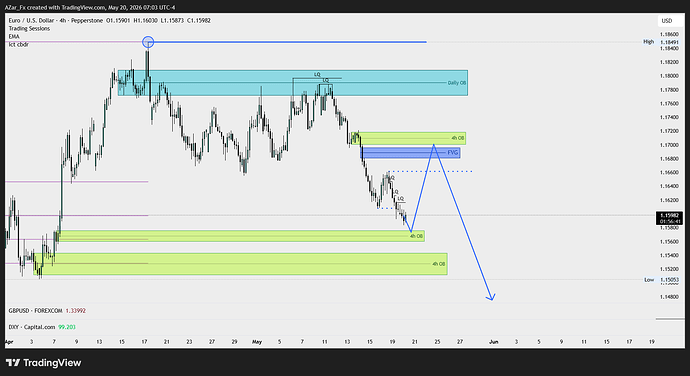Image resolution: width=690 pixels, height=376 pixels.
Task: Click the topmost LQ label over Daily OB
Action: click(x=317, y=75)
